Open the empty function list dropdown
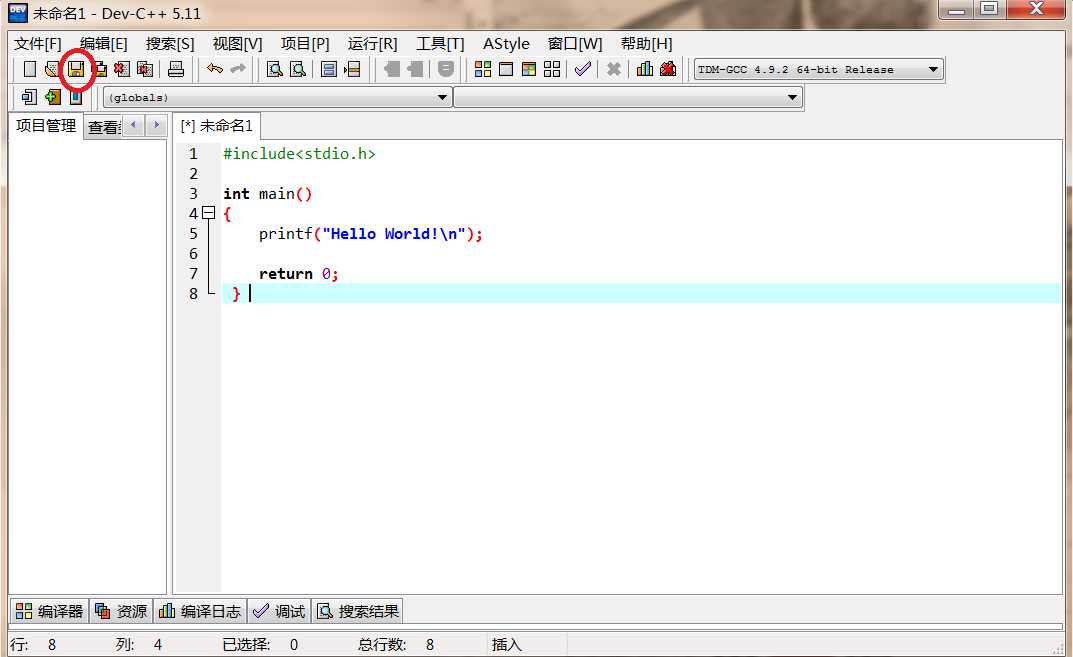The height and width of the screenshot is (657, 1073). coord(628,97)
